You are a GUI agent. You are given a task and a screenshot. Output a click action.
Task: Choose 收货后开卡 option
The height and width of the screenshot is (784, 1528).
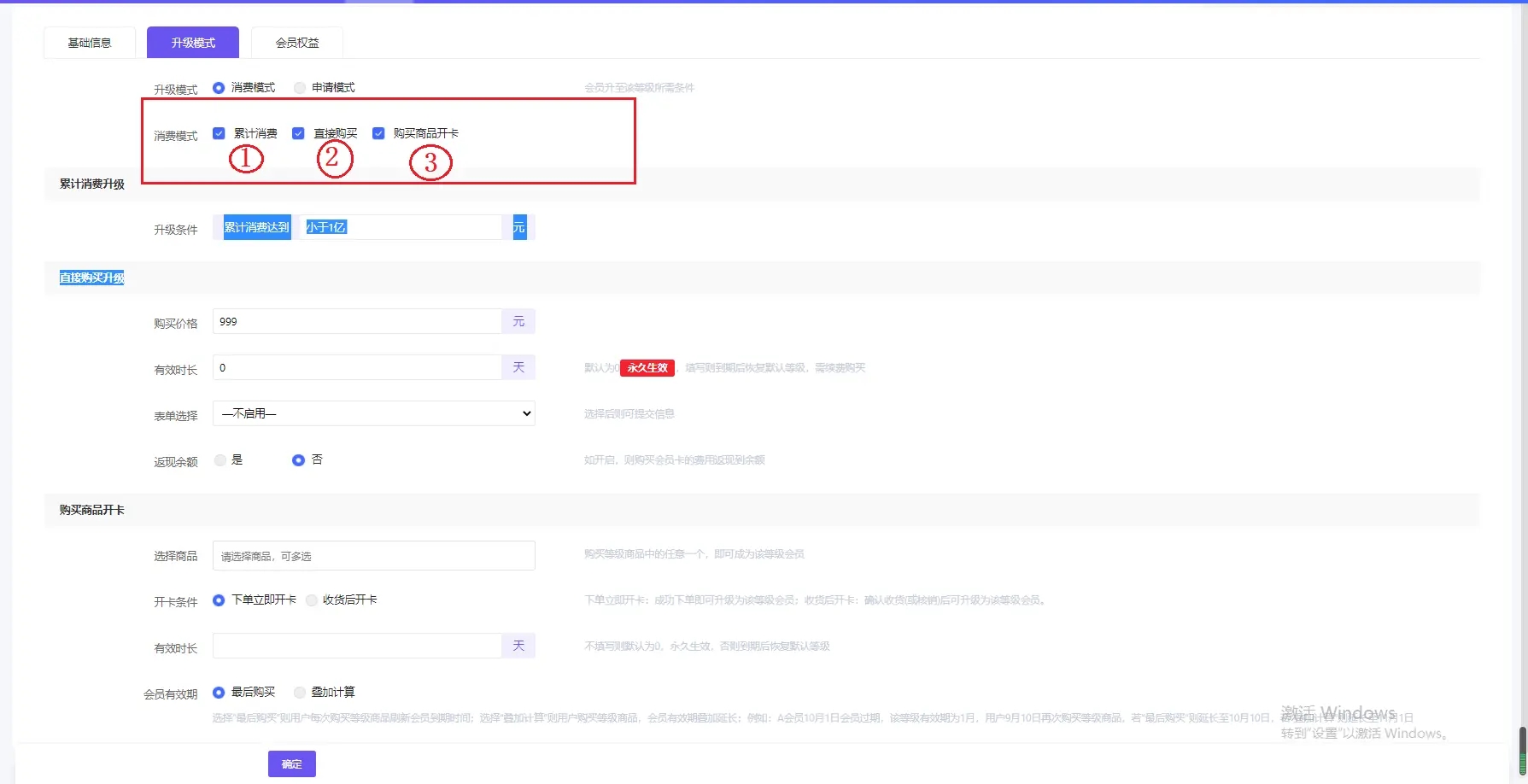(x=312, y=600)
